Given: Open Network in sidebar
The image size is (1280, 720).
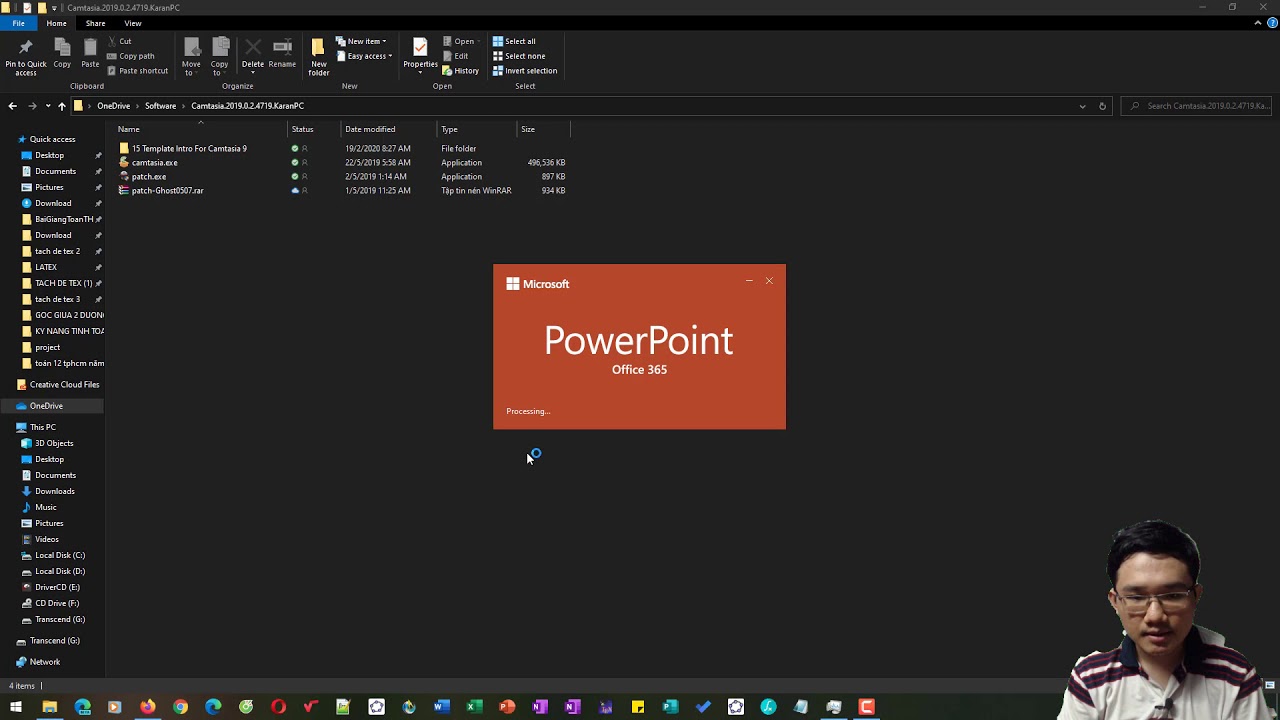Looking at the screenshot, I should tap(44, 662).
